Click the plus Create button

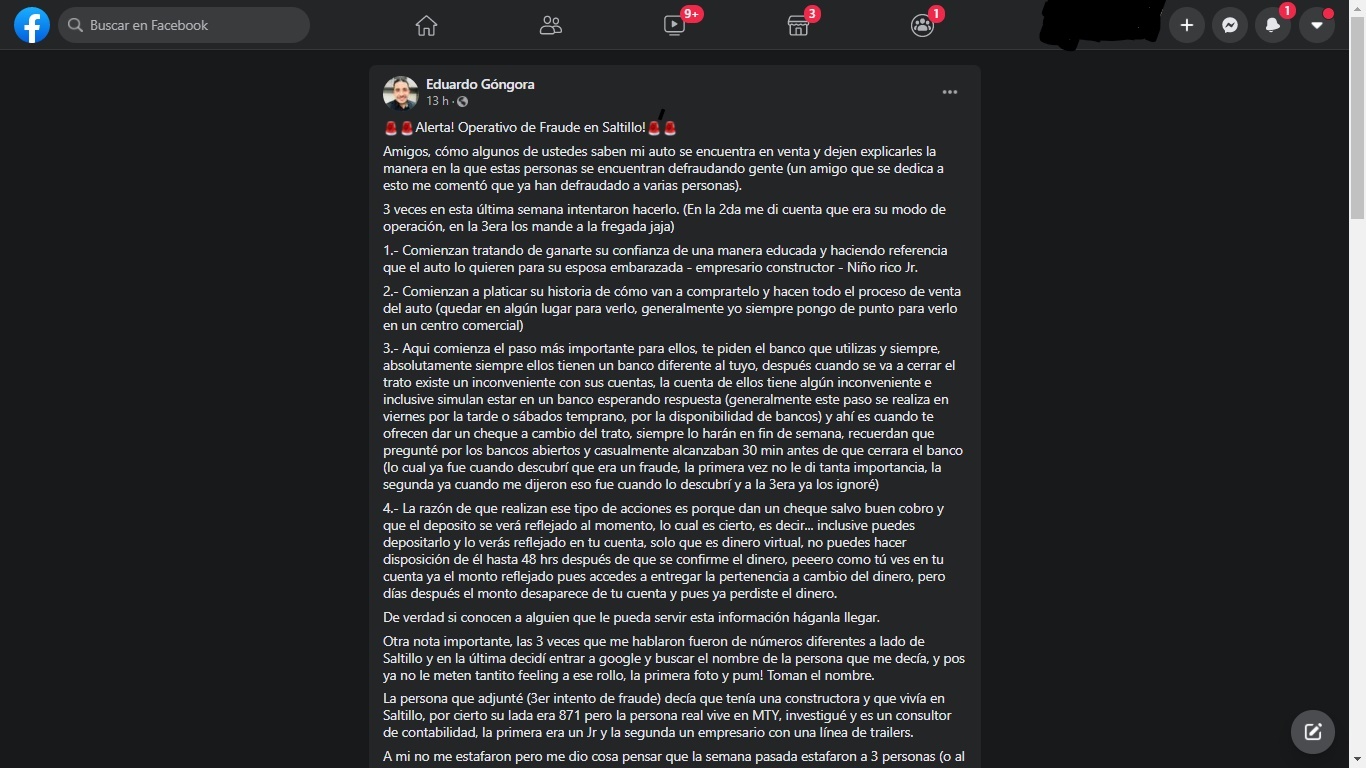tap(1187, 25)
